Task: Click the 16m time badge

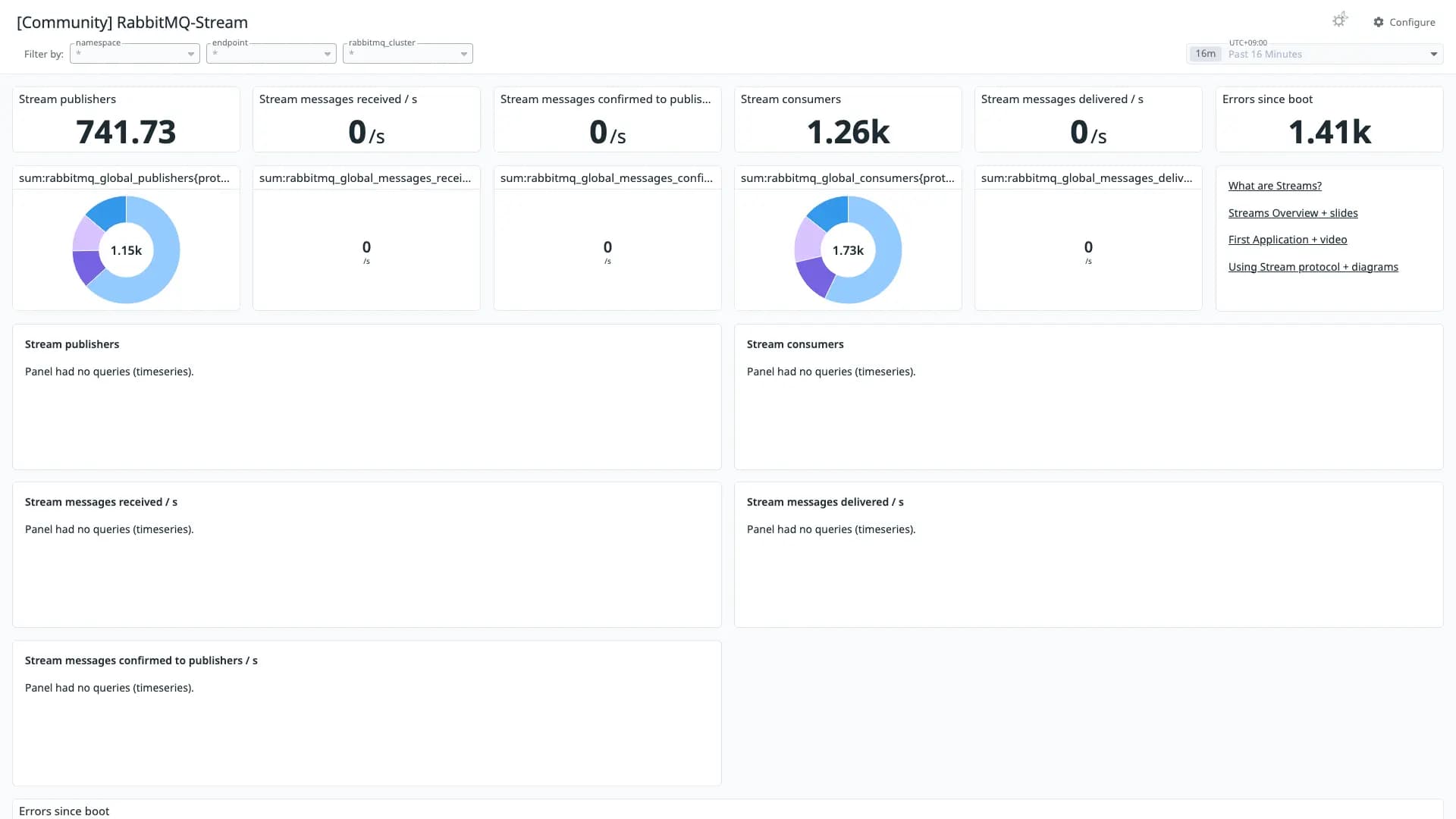Action: click(x=1205, y=54)
